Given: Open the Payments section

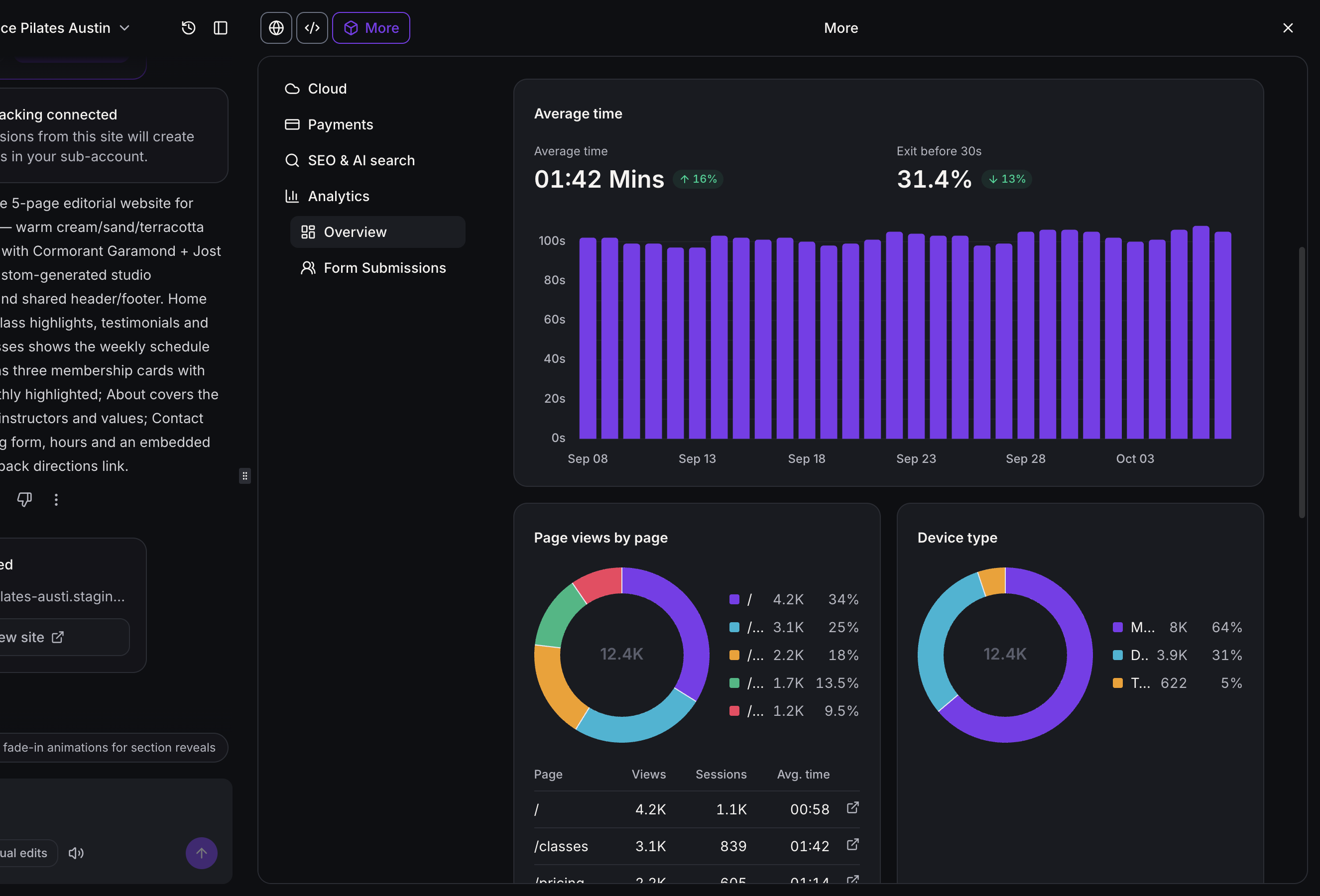Looking at the screenshot, I should tap(329, 125).
